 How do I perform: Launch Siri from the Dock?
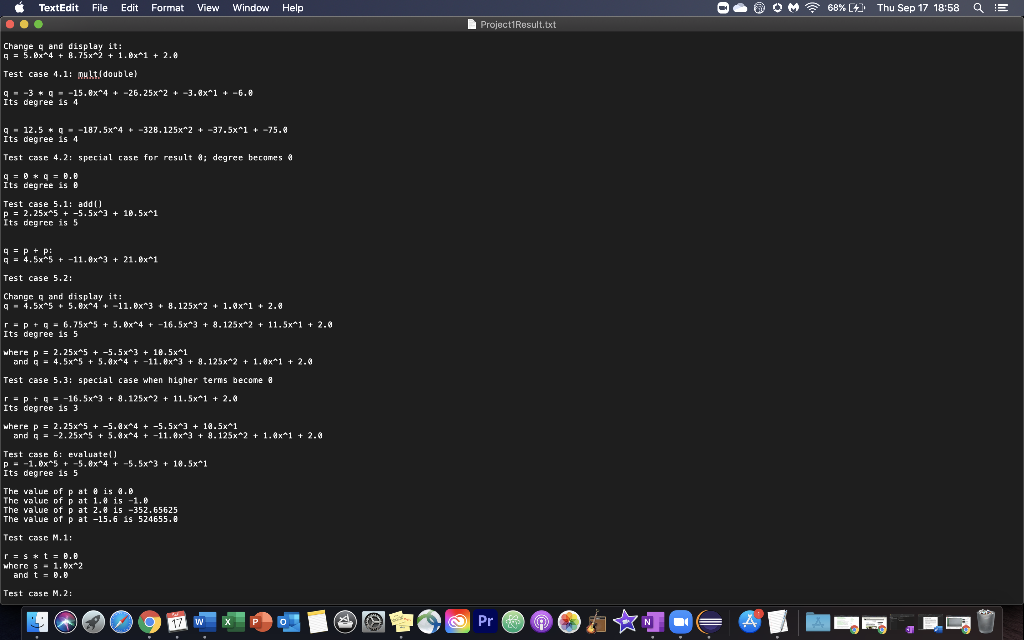65,622
